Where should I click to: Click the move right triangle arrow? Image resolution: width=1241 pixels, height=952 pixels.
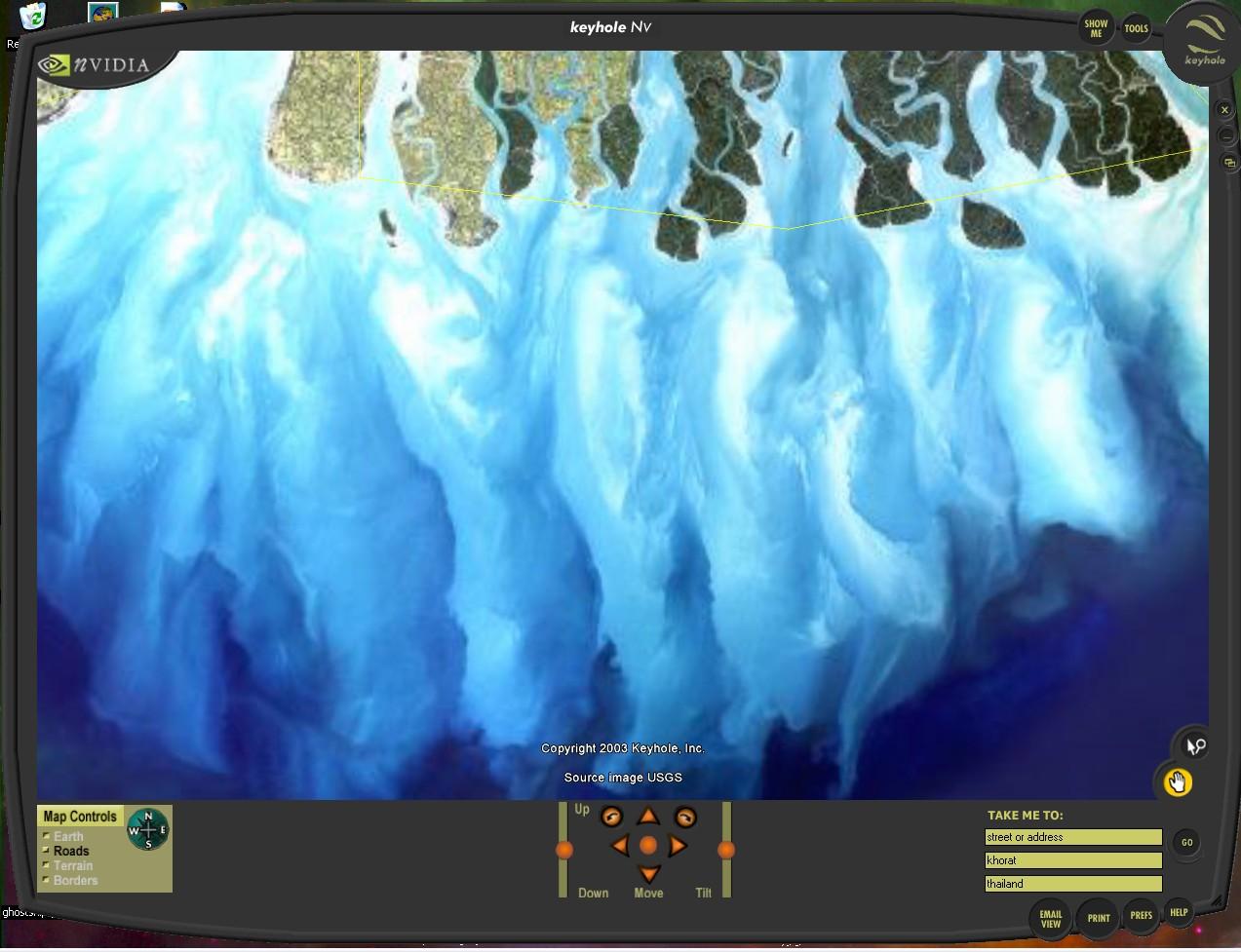pos(679,846)
